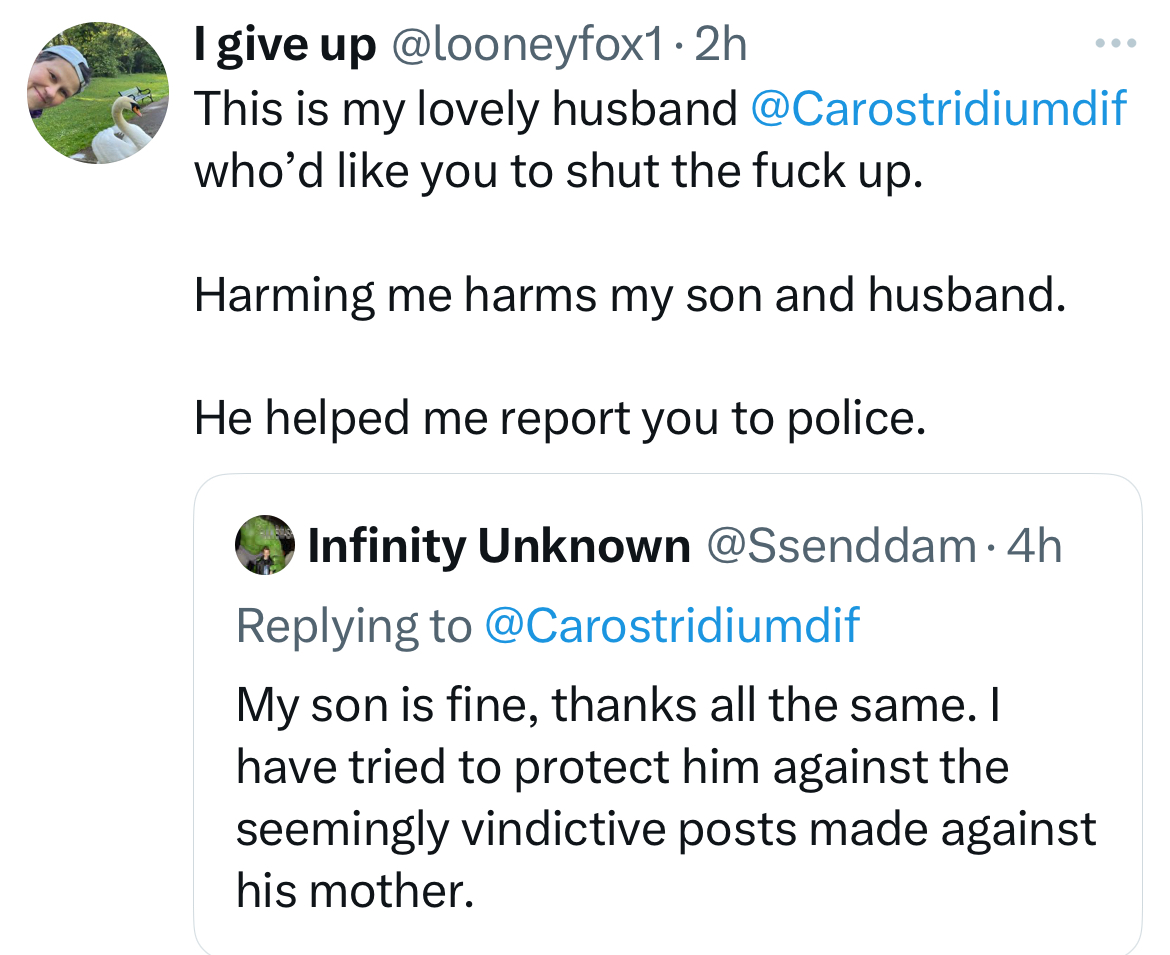Click the @looneyfox1 handle

(527, 46)
